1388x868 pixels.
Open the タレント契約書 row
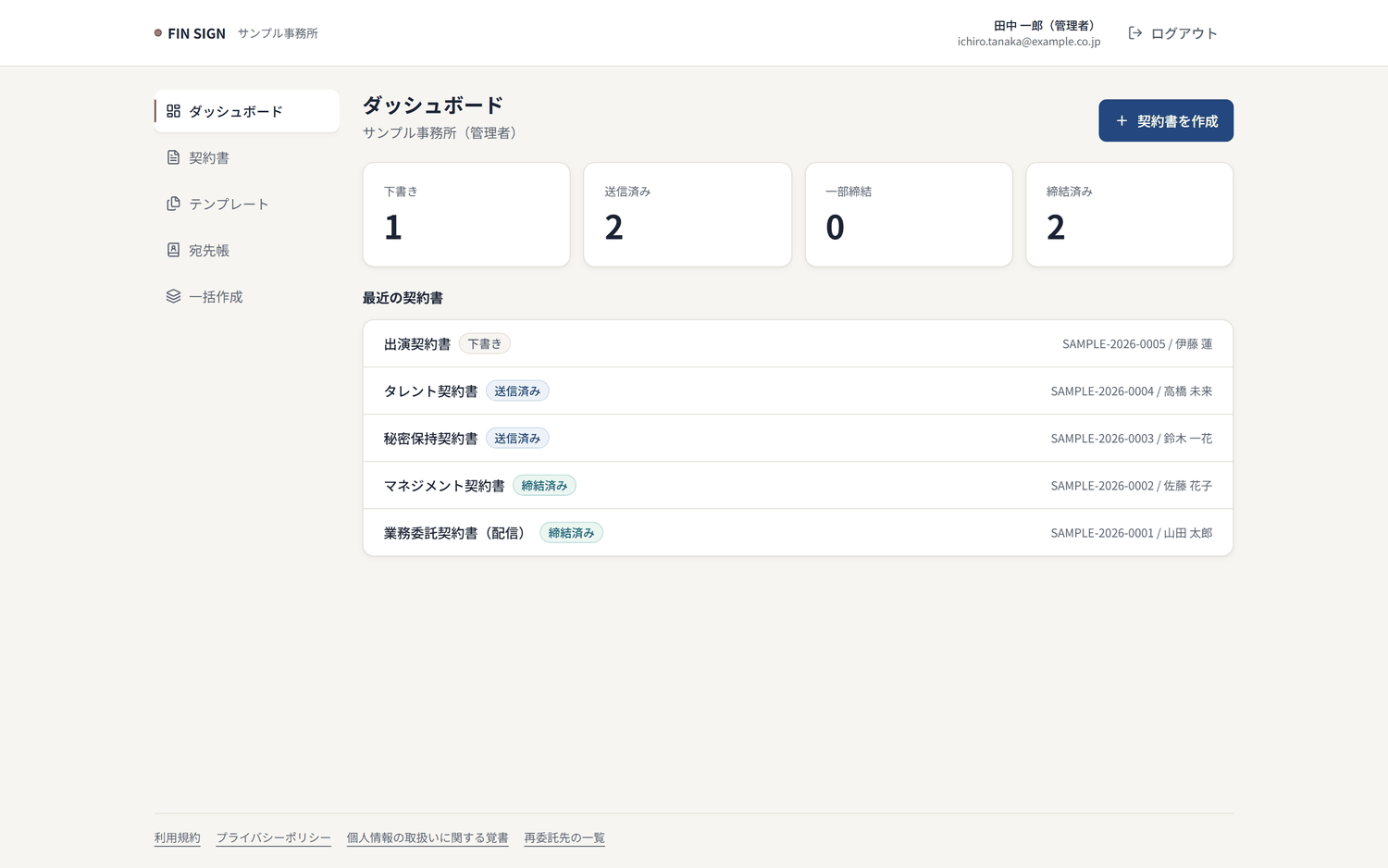tap(798, 391)
